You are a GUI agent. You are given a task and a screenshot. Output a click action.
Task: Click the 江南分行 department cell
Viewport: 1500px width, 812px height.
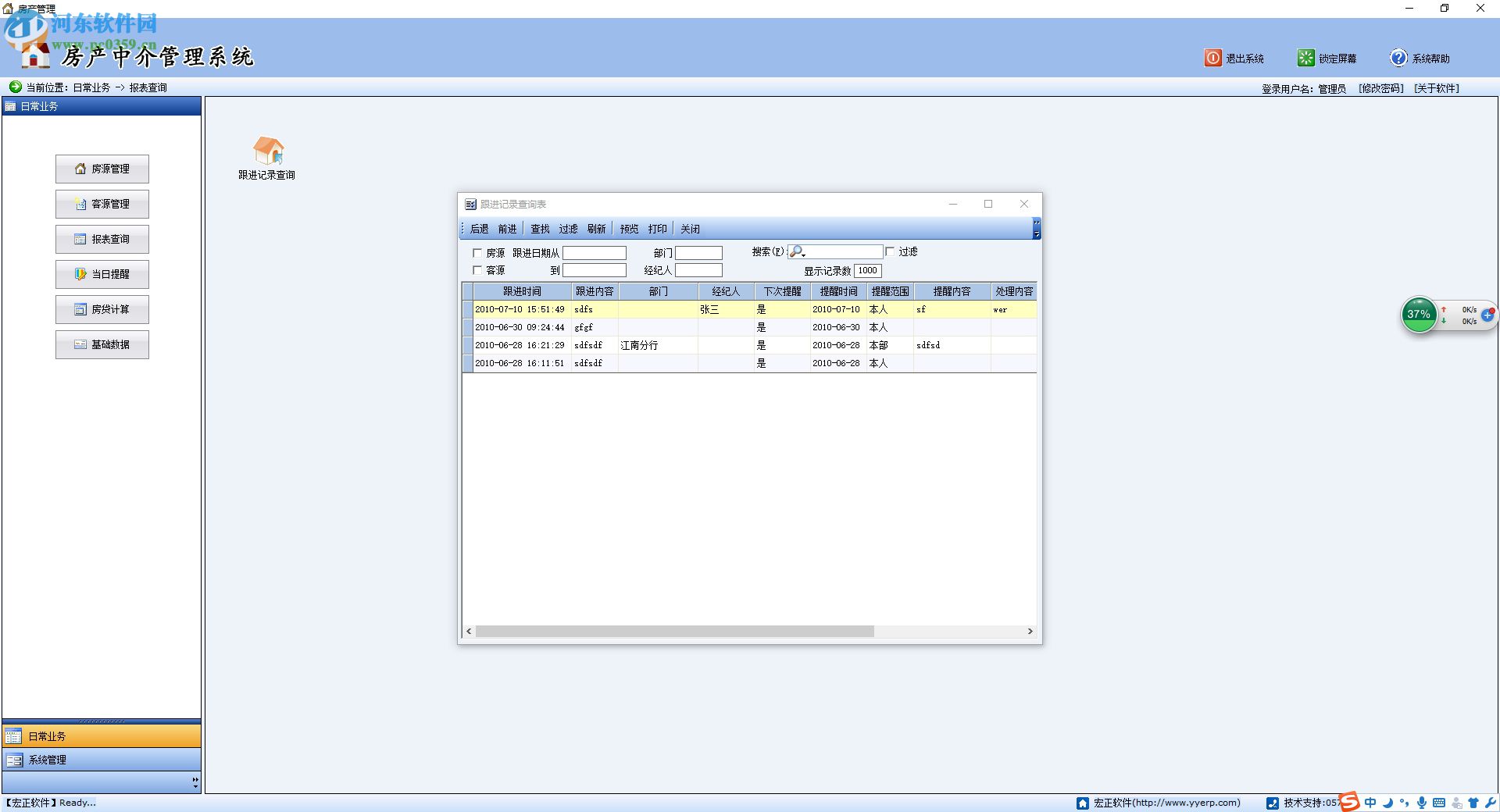[658, 345]
